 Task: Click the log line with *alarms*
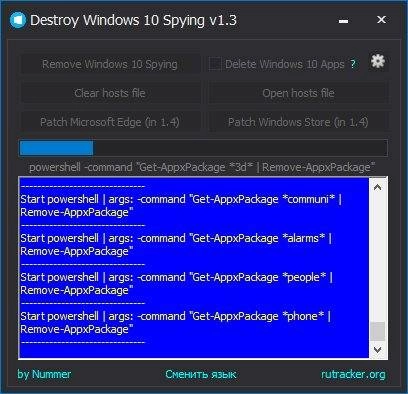[x=176, y=245]
